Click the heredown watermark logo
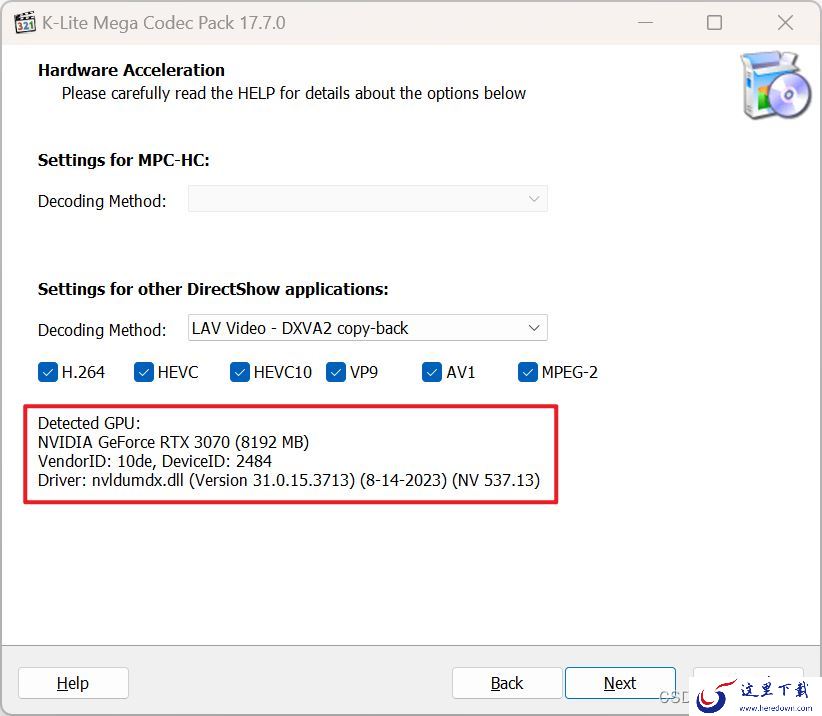Screen dimensions: 822x716 click(755, 696)
